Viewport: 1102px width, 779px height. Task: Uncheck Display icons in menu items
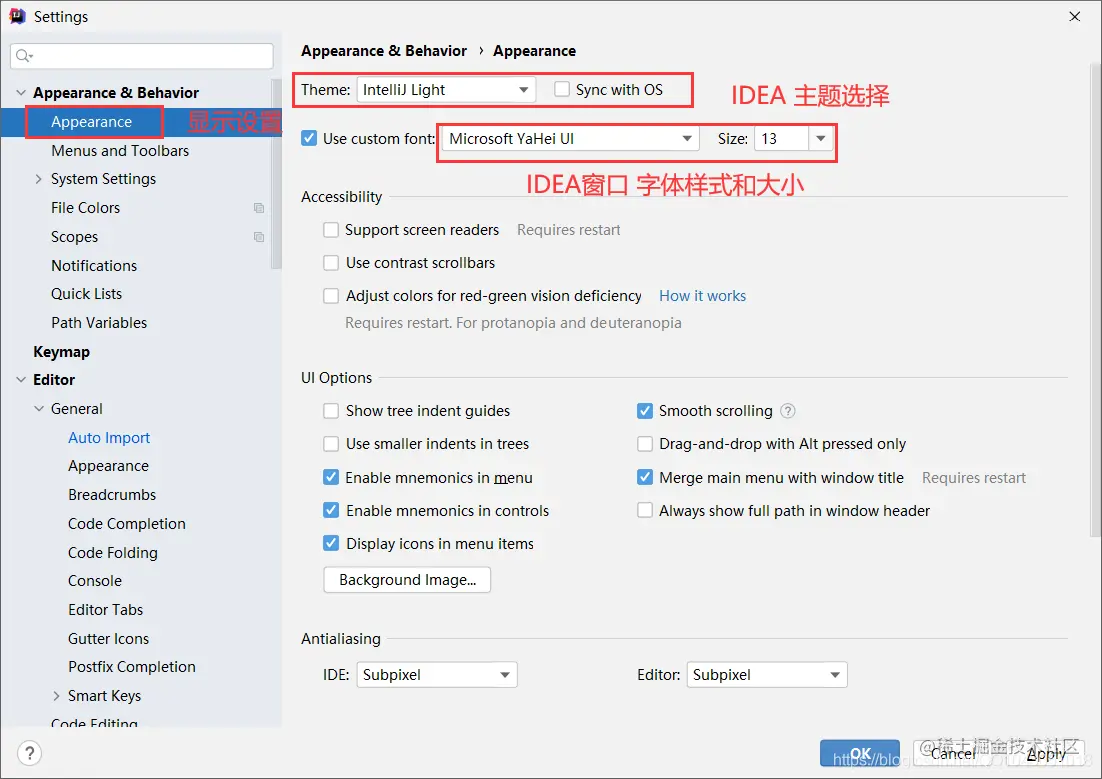click(330, 543)
